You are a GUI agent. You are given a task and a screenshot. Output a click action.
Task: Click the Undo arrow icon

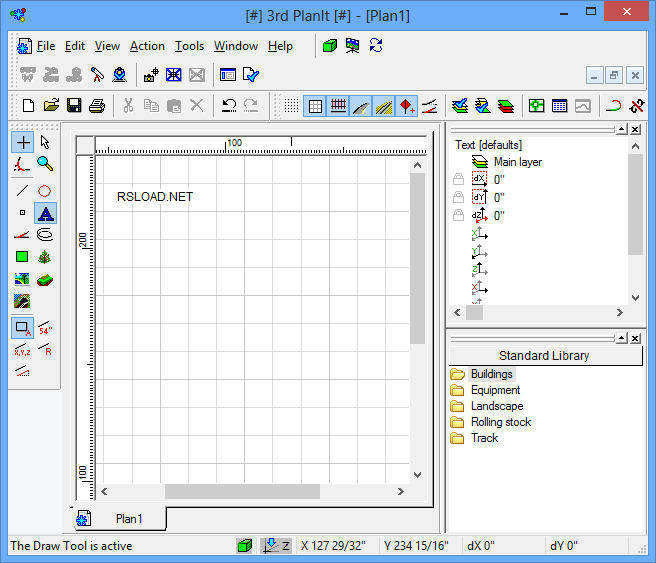pos(229,106)
